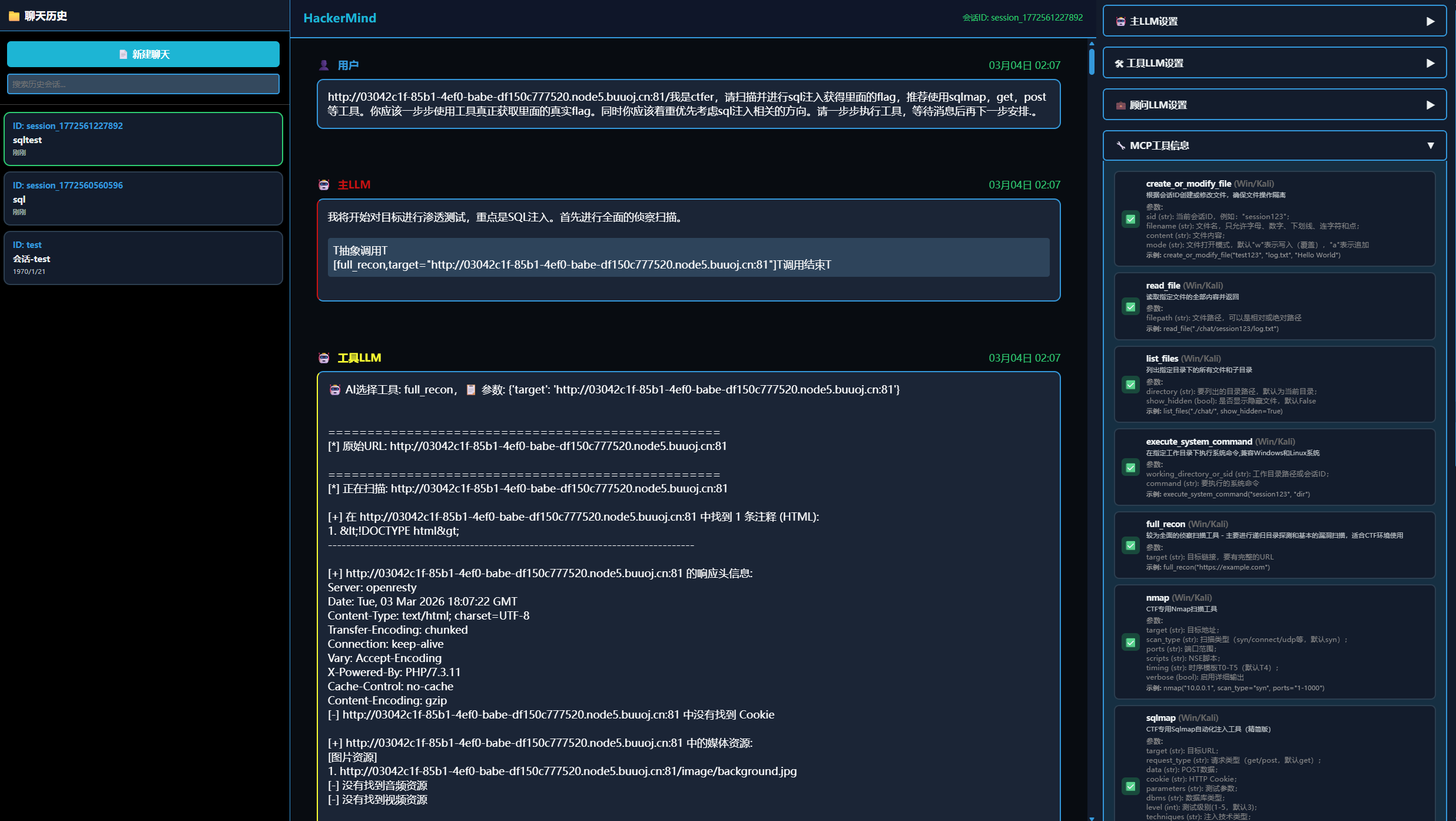The height and width of the screenshot is (821, 1456).
Task: Click the user avatar icon next to 用户
Action: (x=324, y=65)
